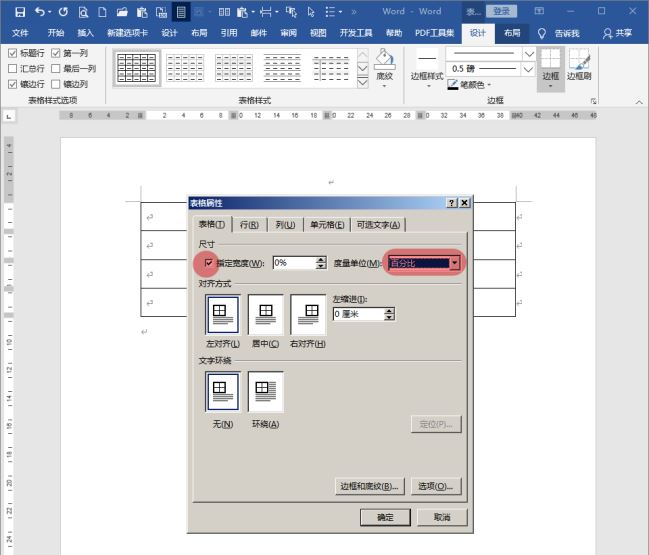This screenshot has height=555, width=649.
Task: Open the measurement unit (度量单位) dropdown
Action: [455, 263]
